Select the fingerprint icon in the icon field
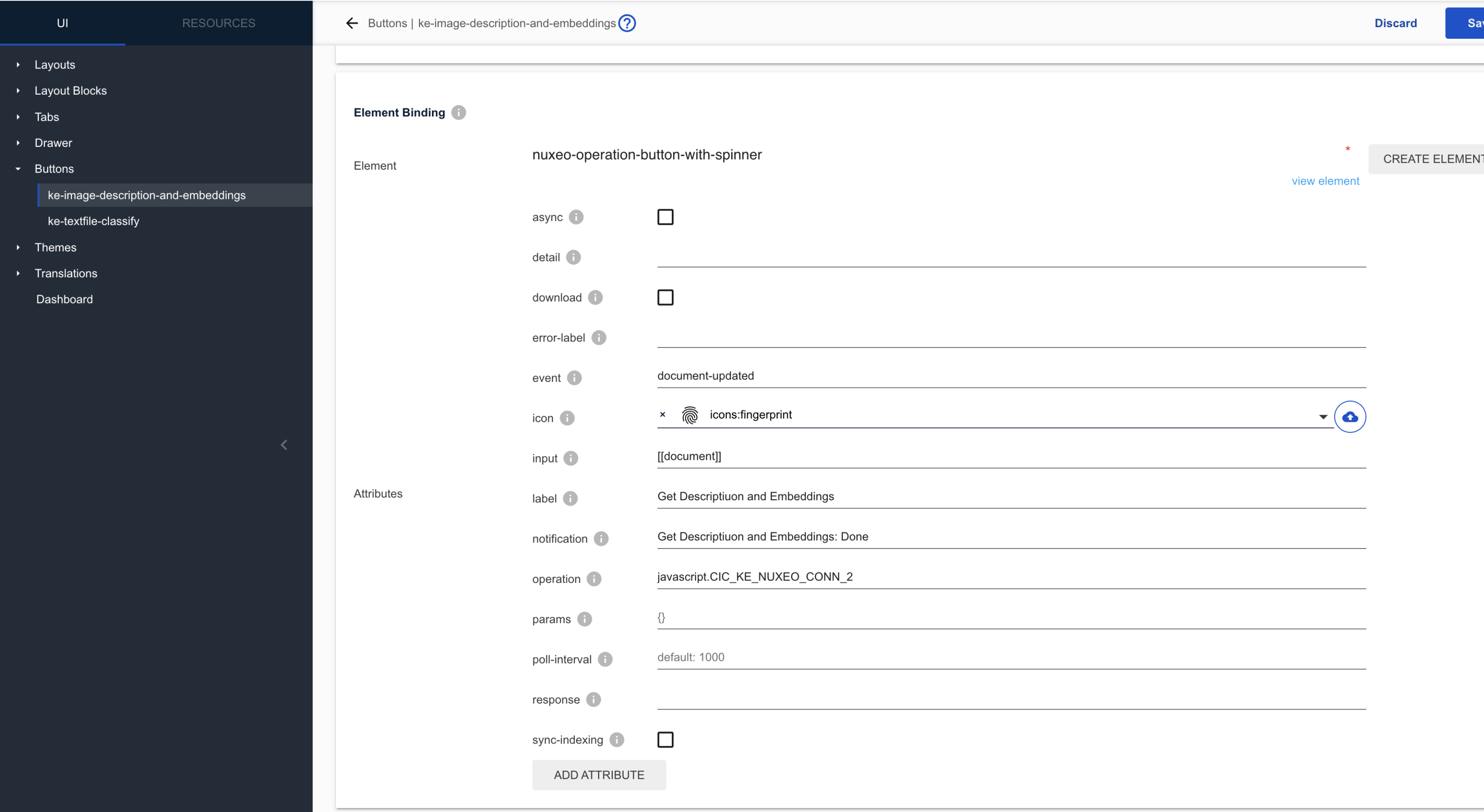The image size is (1484, 812). [689, 415]
